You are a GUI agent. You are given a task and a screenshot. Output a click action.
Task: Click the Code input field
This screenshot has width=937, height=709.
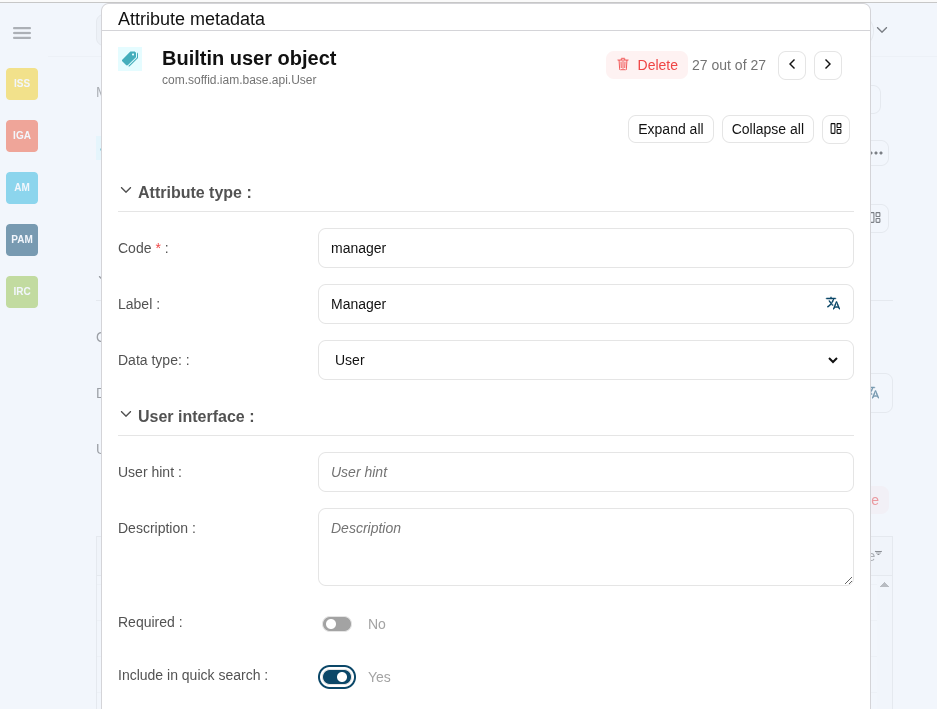coord(585,248)
